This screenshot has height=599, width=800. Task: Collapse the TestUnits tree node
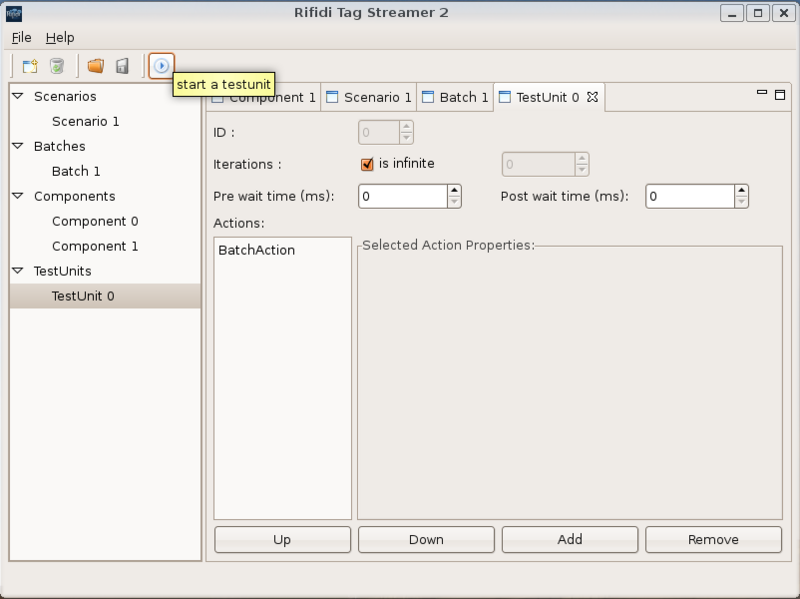click(x=18, y=271)
